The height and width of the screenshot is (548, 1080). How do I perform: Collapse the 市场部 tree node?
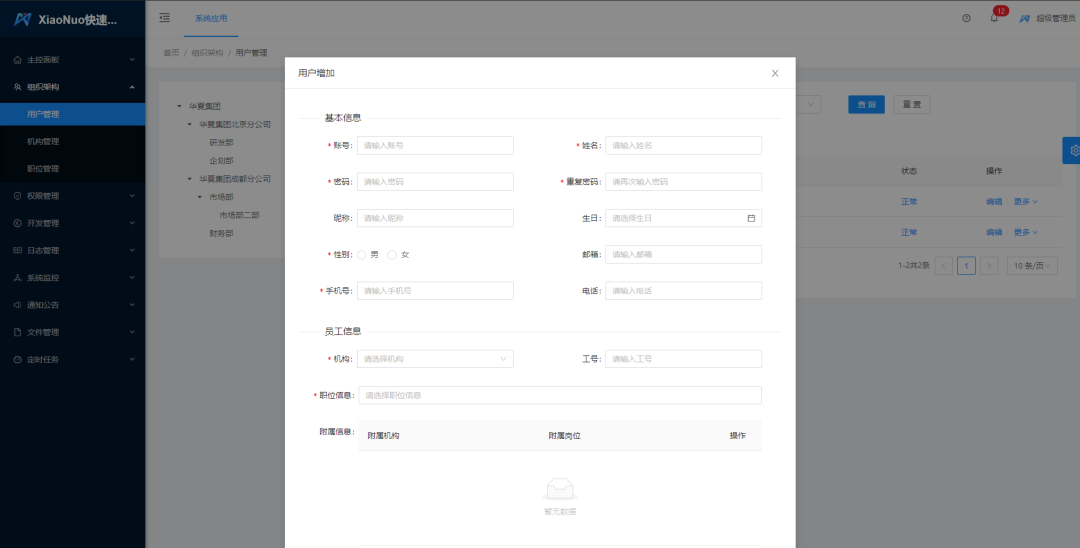pyautogui.click(x=200, y=197)
